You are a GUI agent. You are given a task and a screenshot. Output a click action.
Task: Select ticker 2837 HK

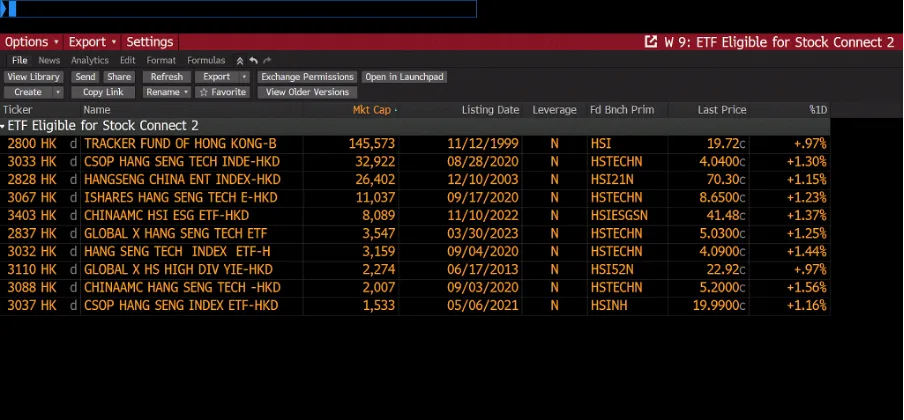pos(32,234)
